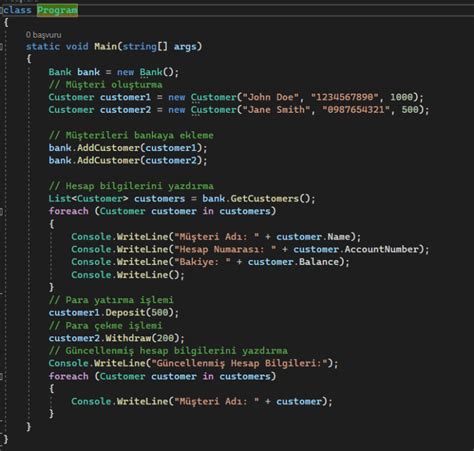
Task: Click the 'Deposit' method call
Action: coord(125,313)
